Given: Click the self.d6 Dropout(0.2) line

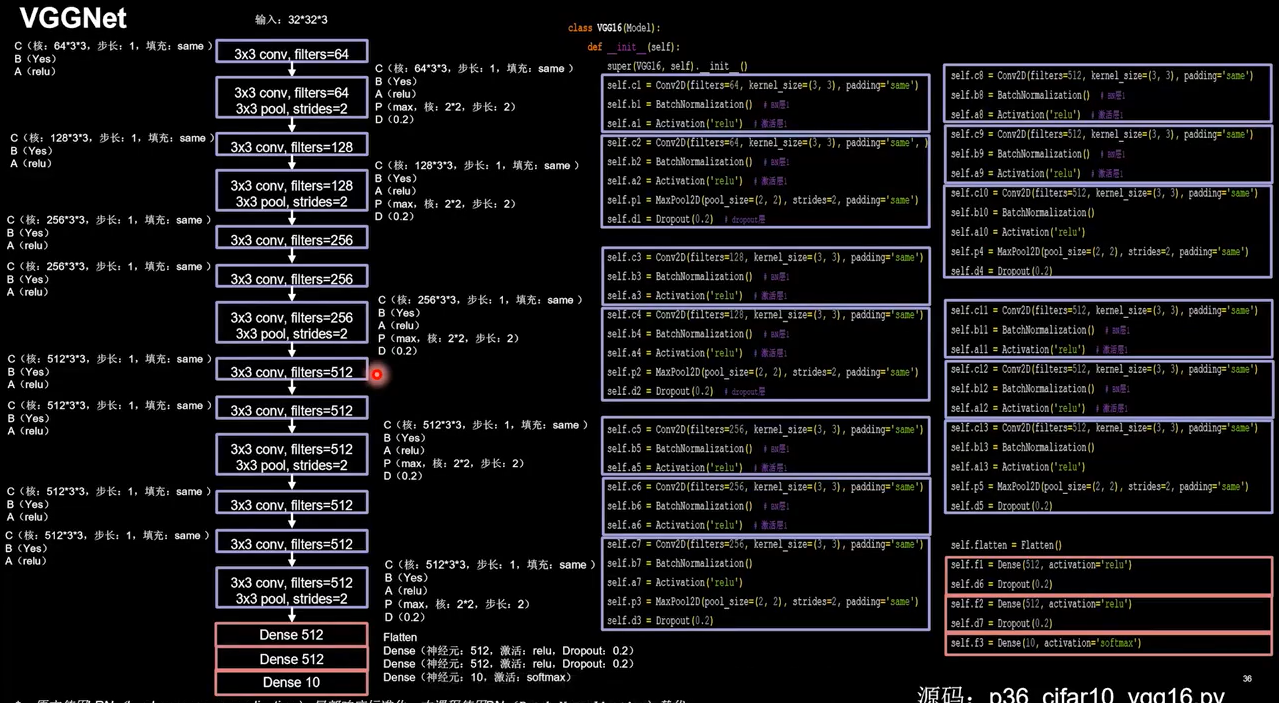Looking at the screenshot, I should pos(1004,585).
